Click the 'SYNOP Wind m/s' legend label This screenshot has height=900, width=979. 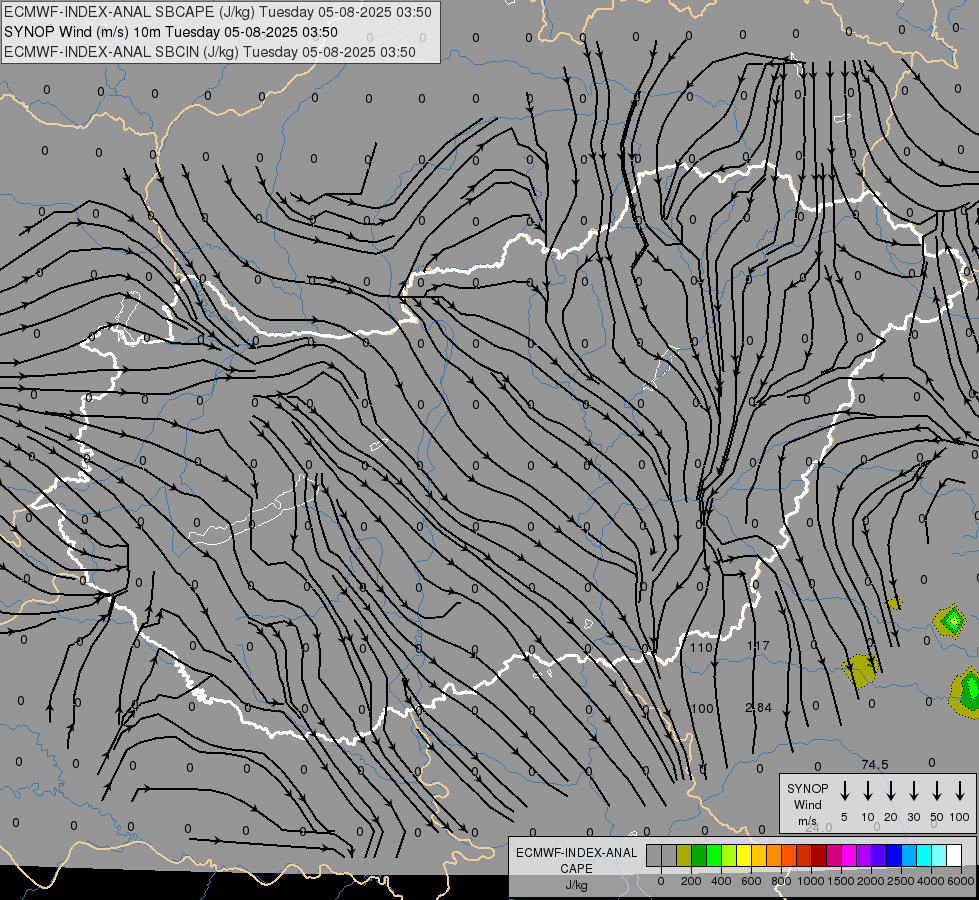point(807,804)
